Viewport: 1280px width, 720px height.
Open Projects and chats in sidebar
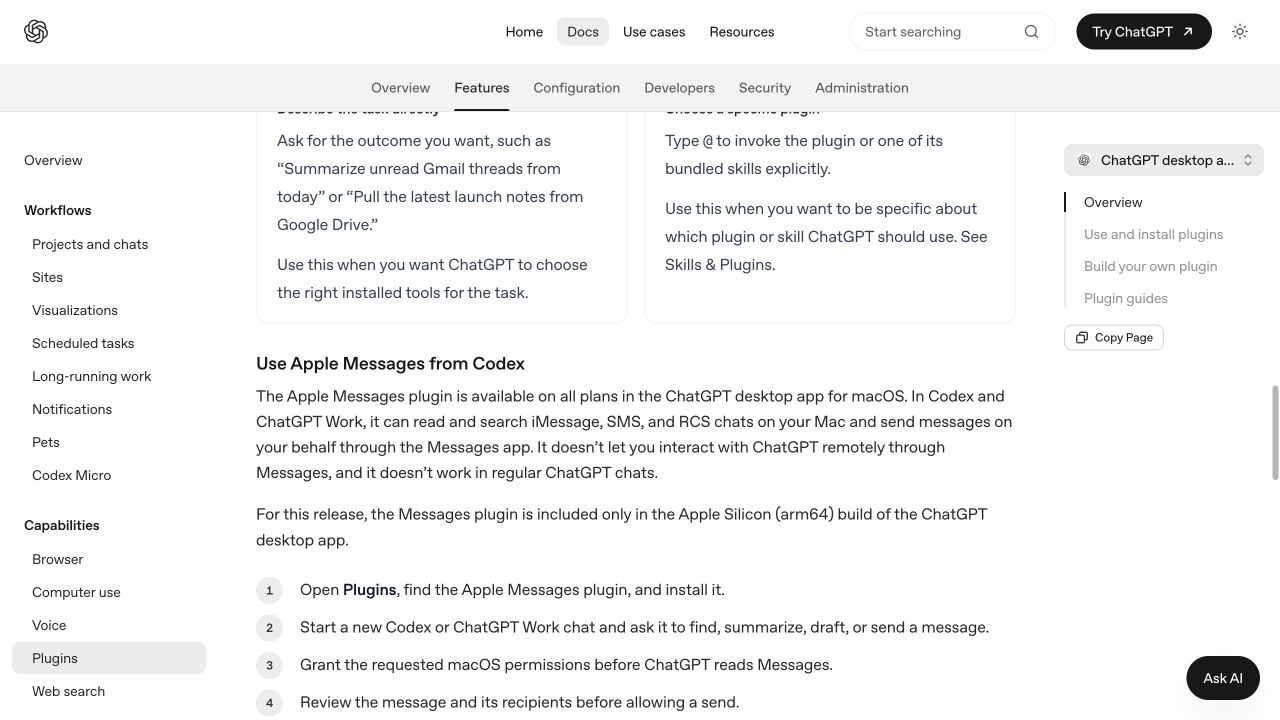(90, 244)
